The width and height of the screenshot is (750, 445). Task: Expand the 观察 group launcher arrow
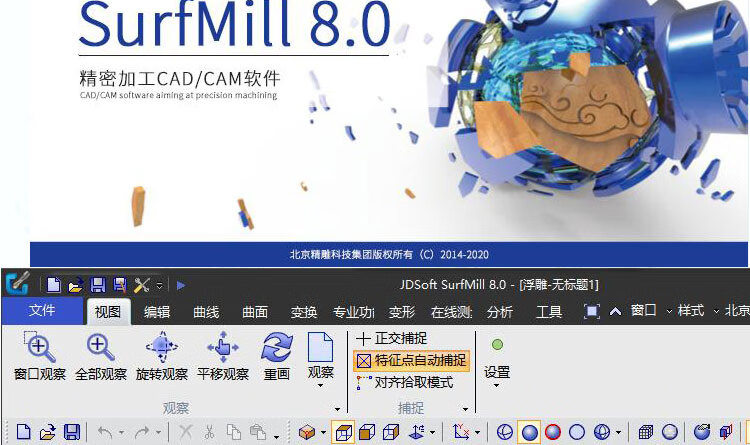click(x=338, y=409)
